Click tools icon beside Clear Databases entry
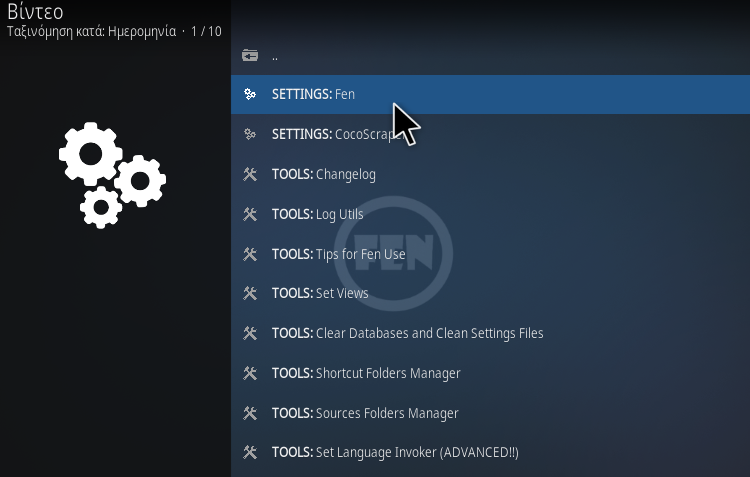 [250, 333]
